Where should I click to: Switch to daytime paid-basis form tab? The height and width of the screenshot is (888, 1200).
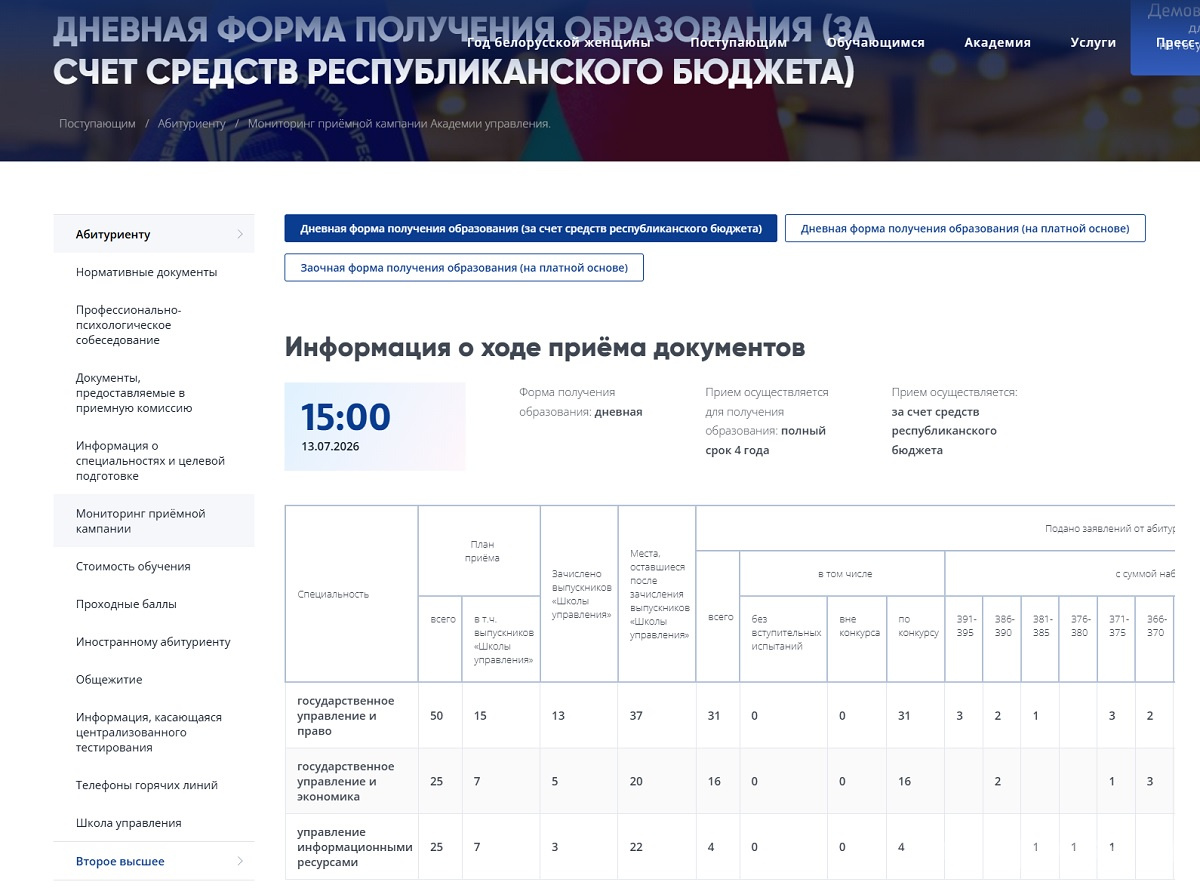(x=965, y=228)
